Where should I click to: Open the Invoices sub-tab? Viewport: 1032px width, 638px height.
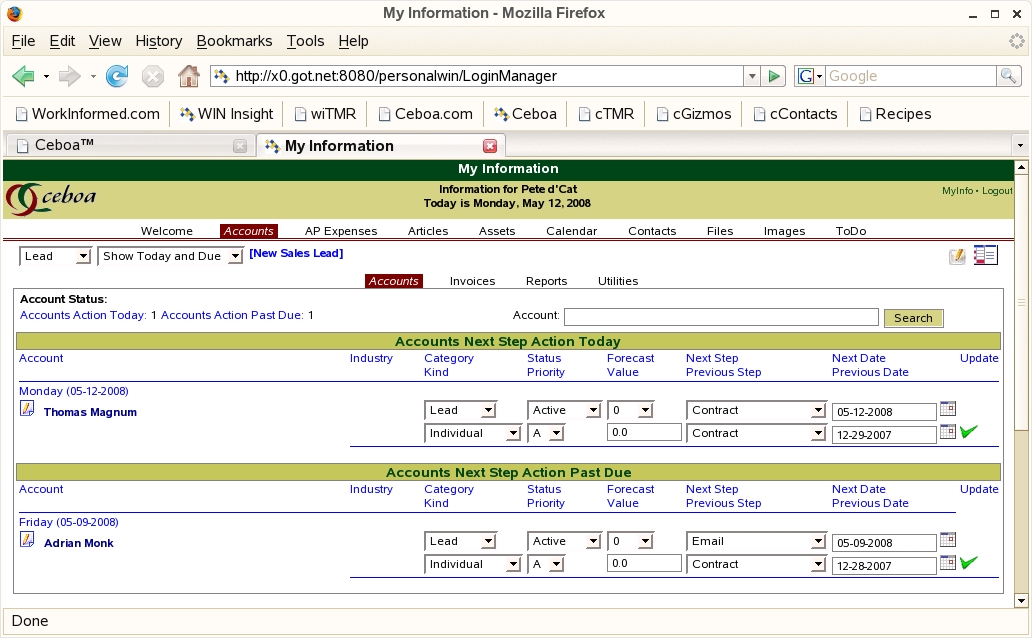point(472,281)
